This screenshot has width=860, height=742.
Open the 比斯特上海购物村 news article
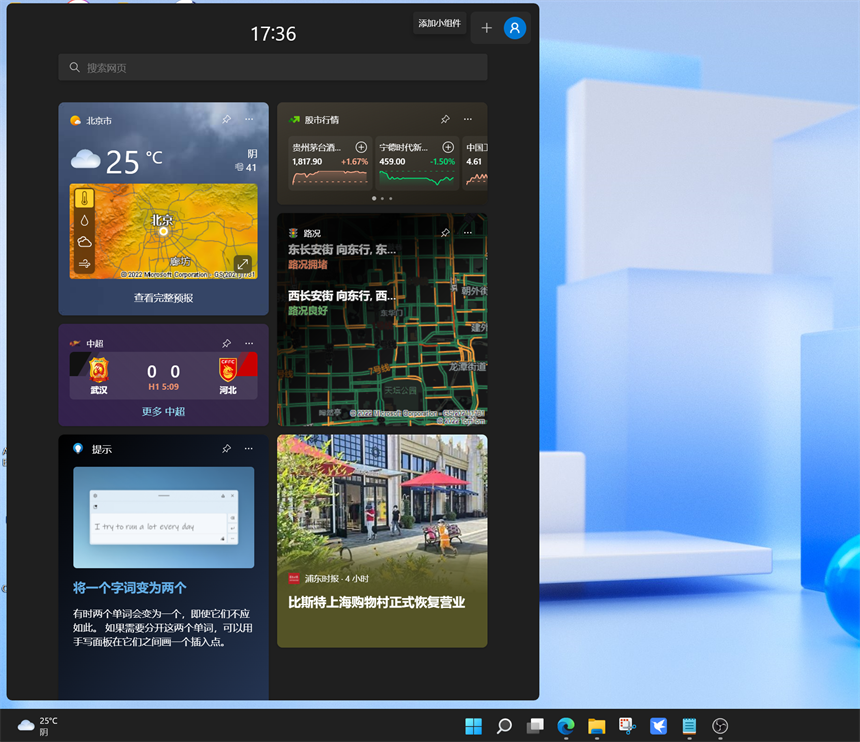pyautogui.click(x=377, y=602)
